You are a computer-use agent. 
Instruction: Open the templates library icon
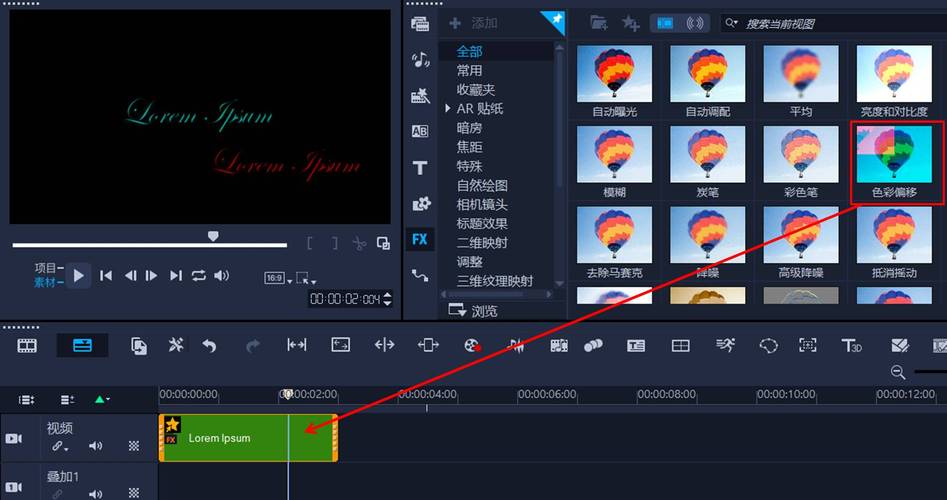(x=420, y=95)
